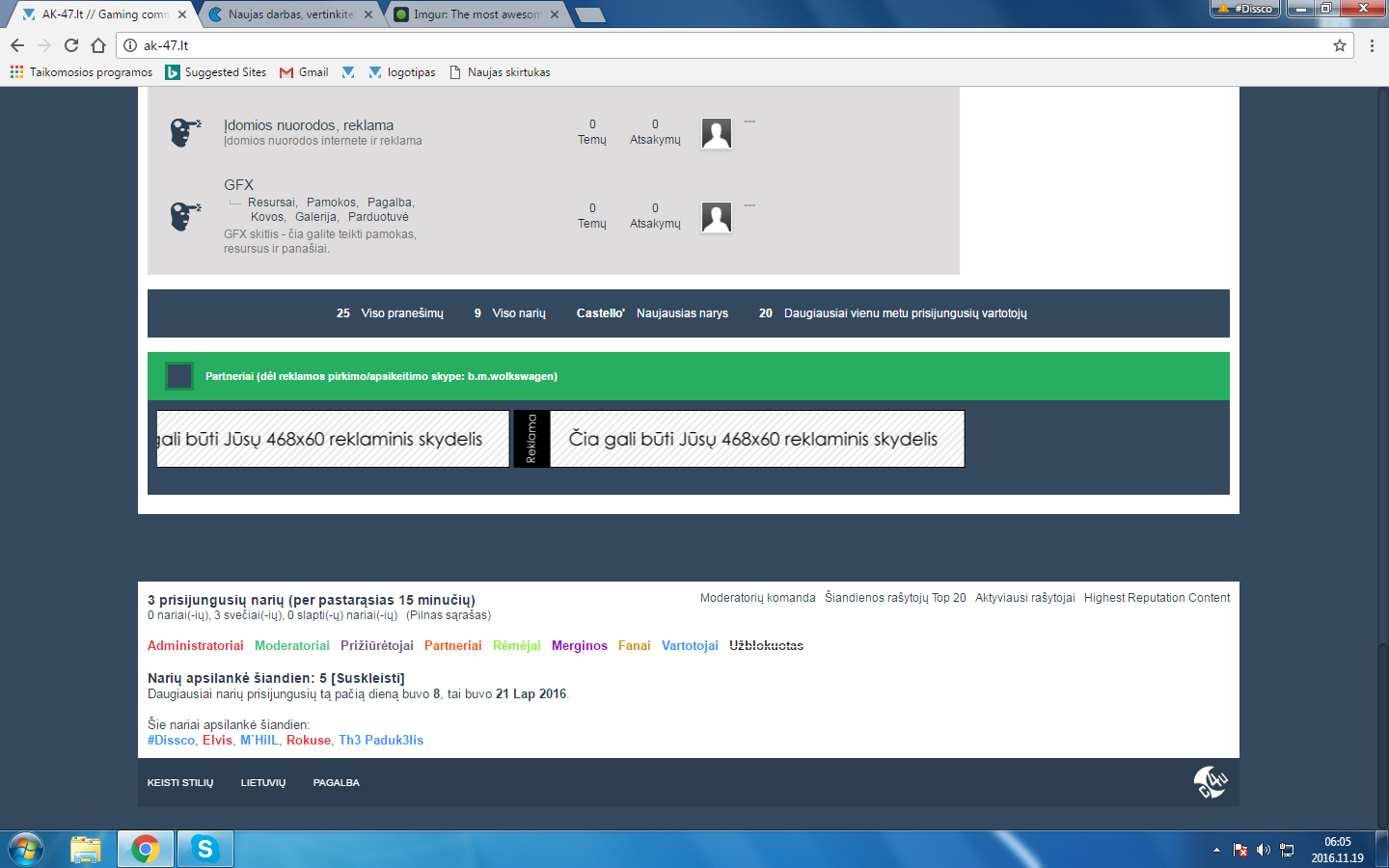Click the ak-47.lt address bar
The width and height of the screenshot is (1389, 868).
[x=675, y=45]
